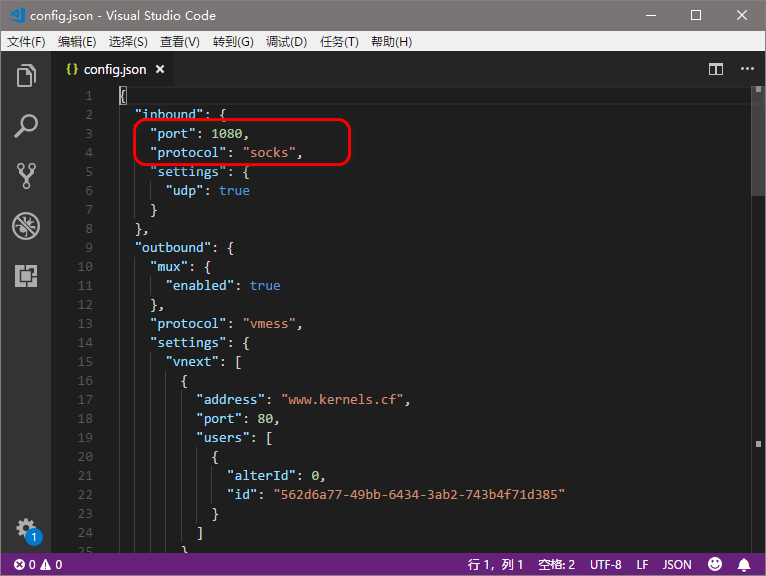Open the 调试(D) menu
766x576 pixels.
(x=286, y=42)
